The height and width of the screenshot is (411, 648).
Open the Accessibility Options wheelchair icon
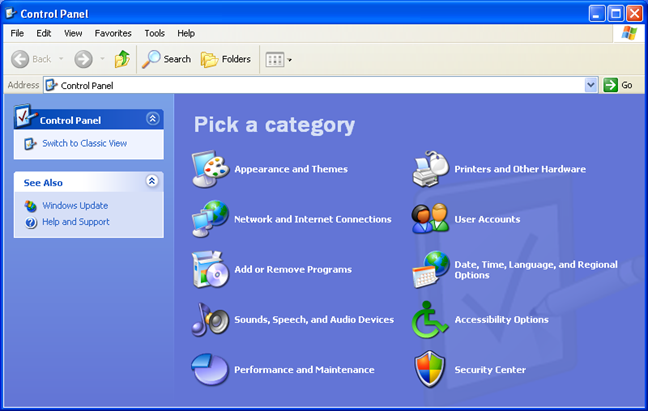tap(431, 320)
